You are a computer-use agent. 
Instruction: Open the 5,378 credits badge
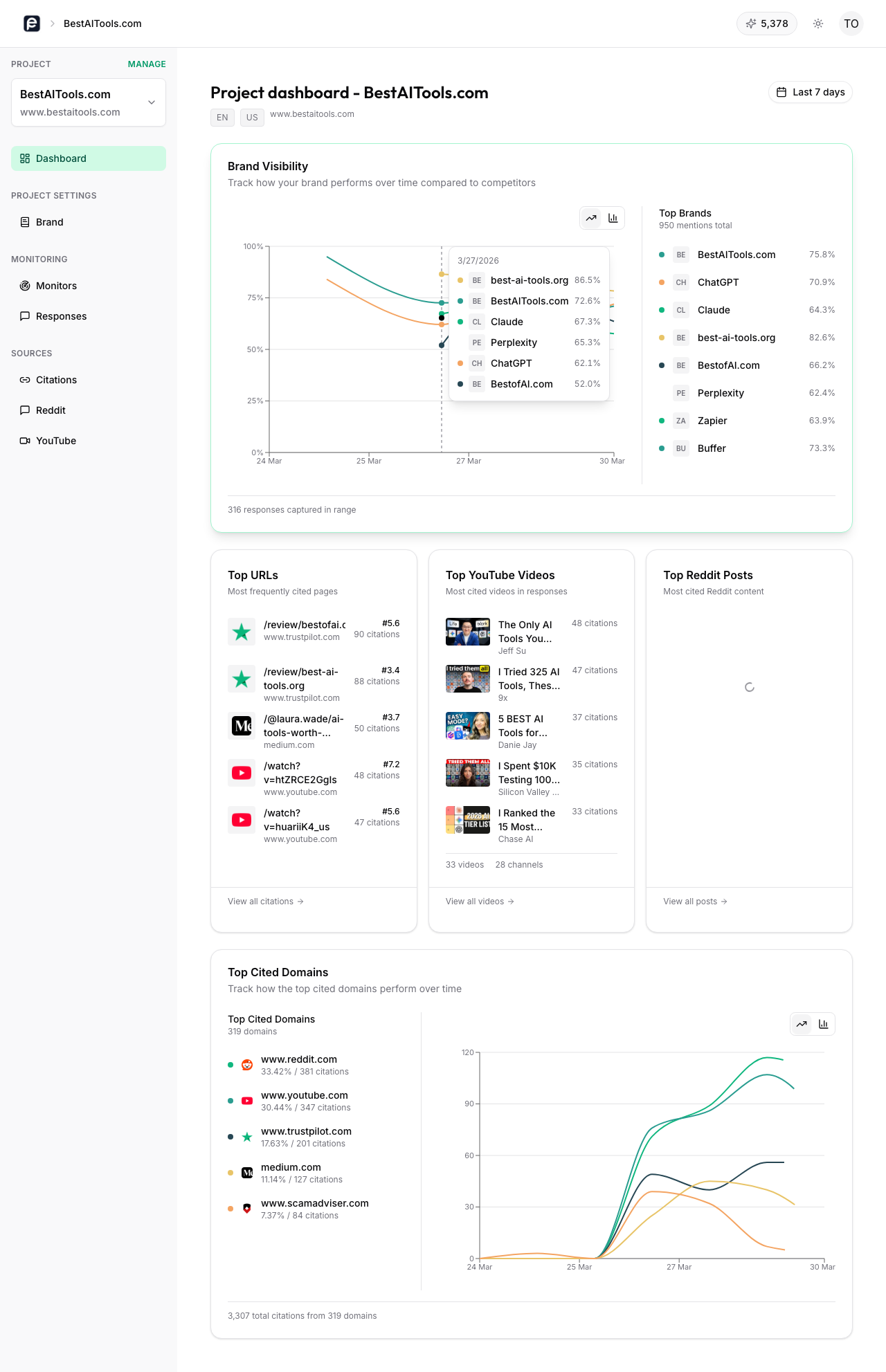click(767, 24)
